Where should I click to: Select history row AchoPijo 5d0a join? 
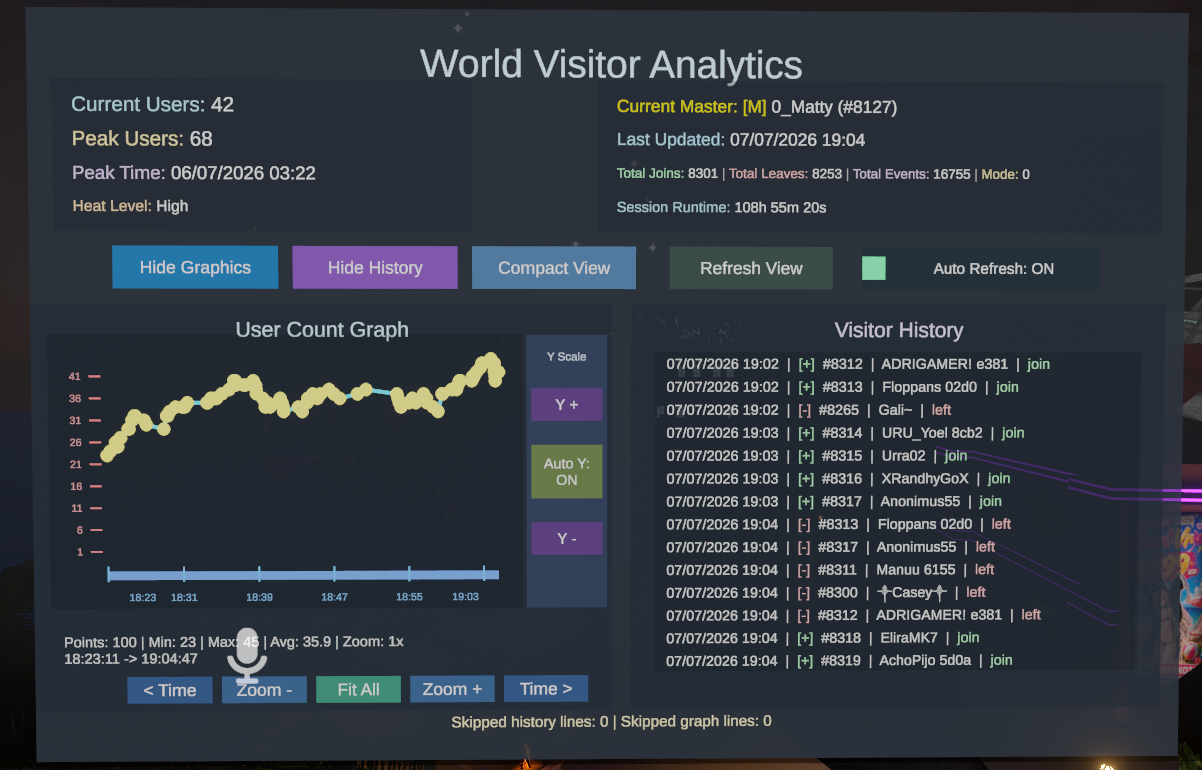[x=840, y=660]
